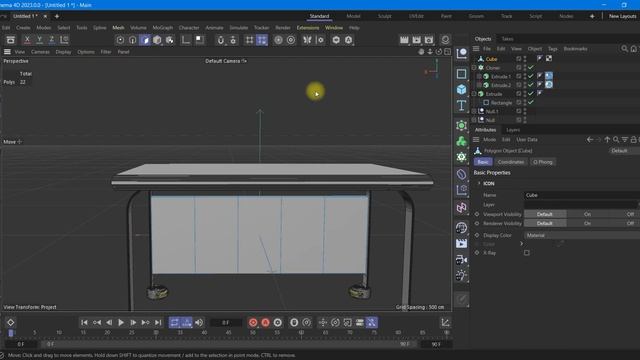Screen dimensions: 640x360
Task: Toggle the green check of Cloner
Action: pos(531,68)
